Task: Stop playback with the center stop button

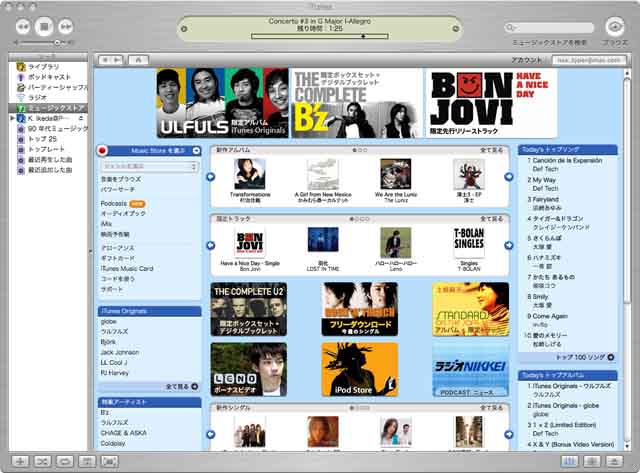Action: [44, 27]
